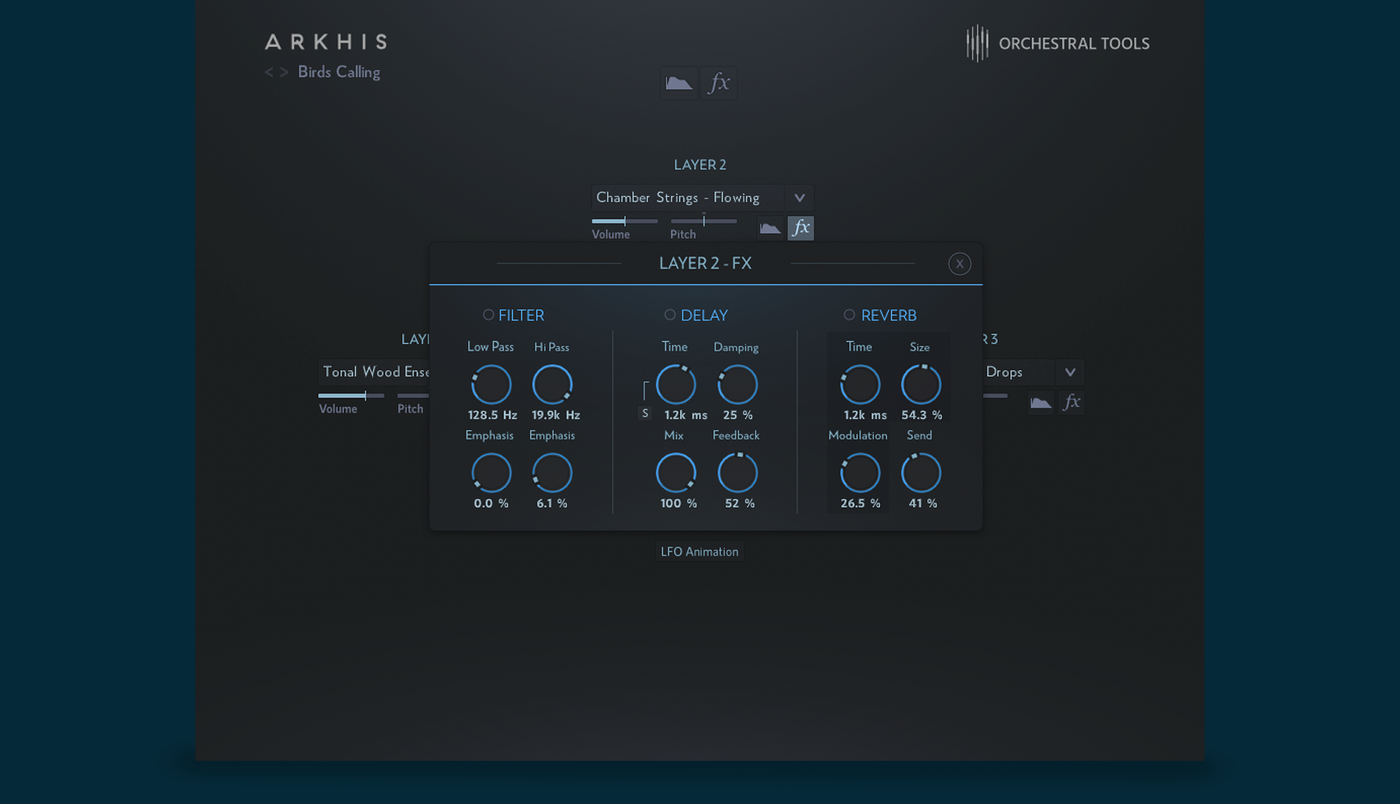Click the LAYER 2 heading
This screenshot has height=804, width=1400.
point(700,165)
